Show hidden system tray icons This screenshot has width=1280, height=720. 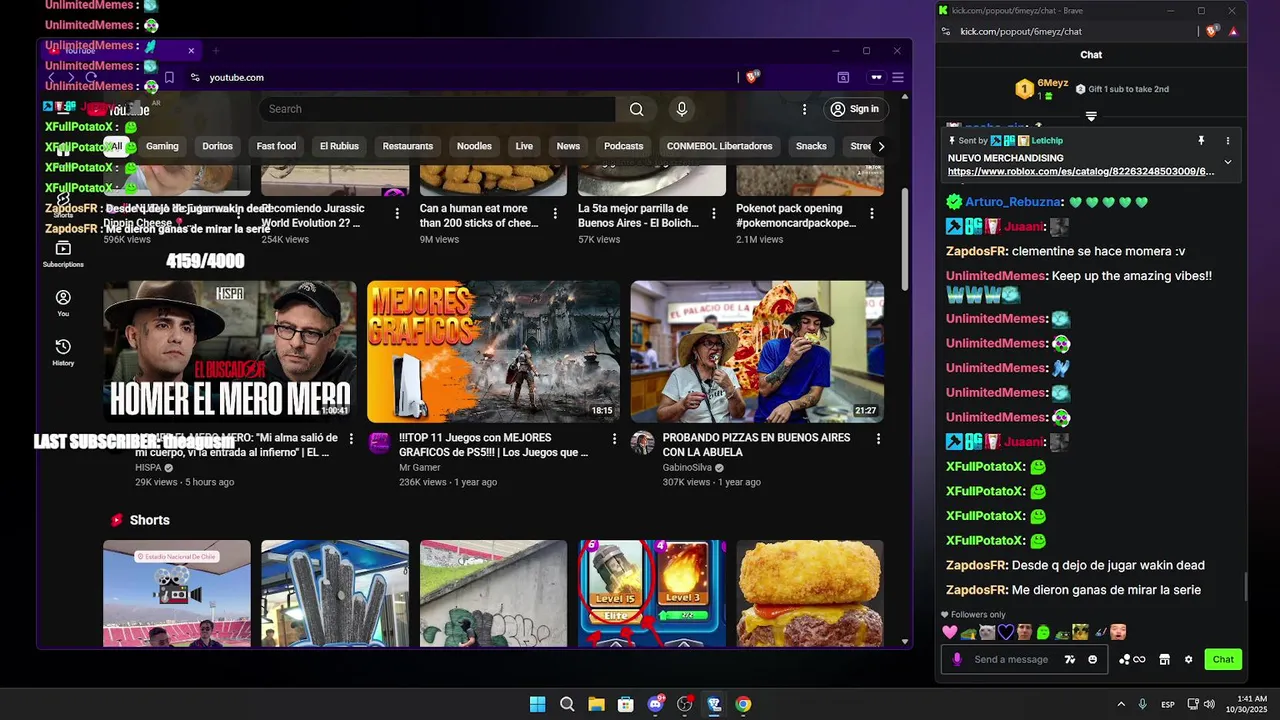tap(1121, 704)
